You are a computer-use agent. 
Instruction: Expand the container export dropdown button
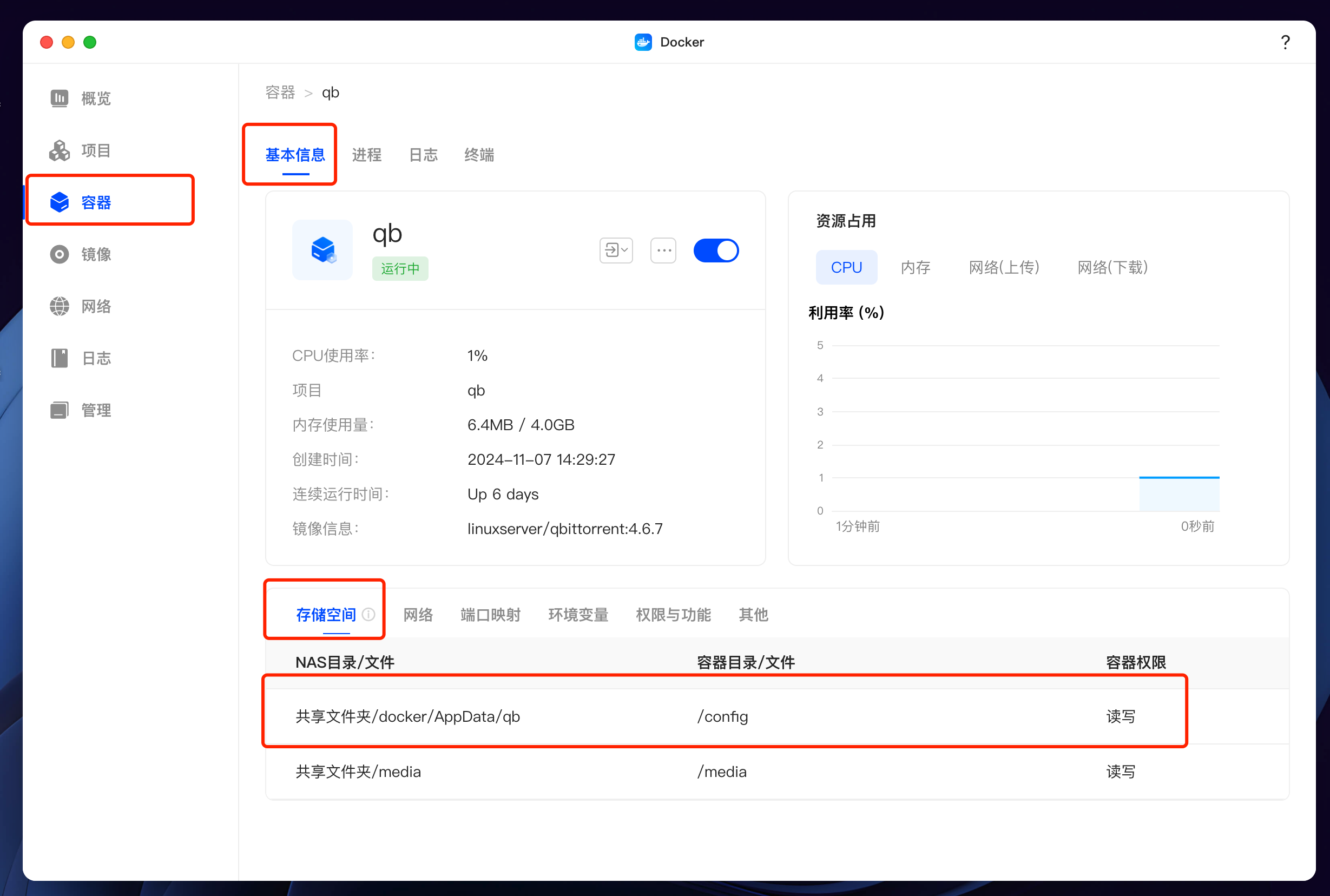click(616, 251)
